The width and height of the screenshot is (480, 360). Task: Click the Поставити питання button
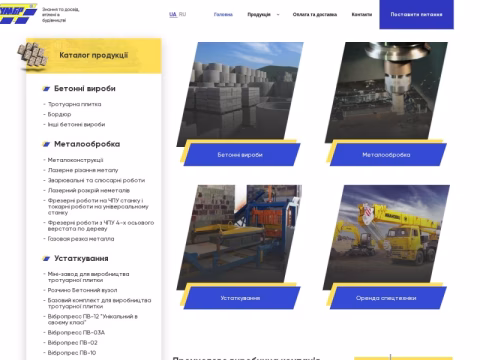point(416,14)
